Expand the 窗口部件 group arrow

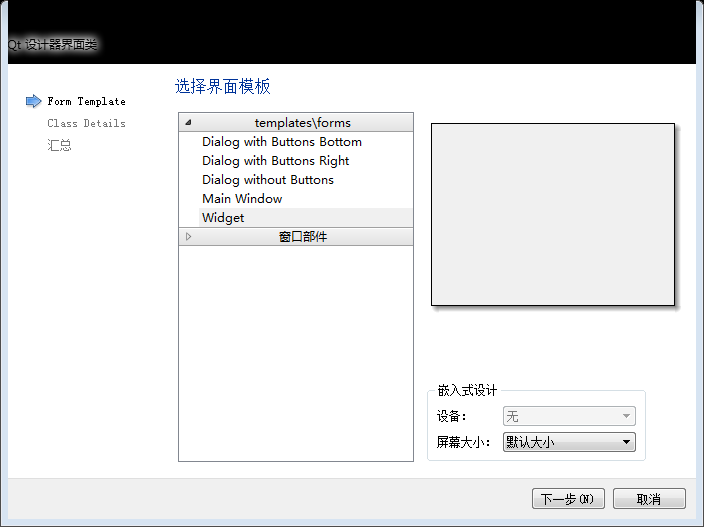point(189,237)
